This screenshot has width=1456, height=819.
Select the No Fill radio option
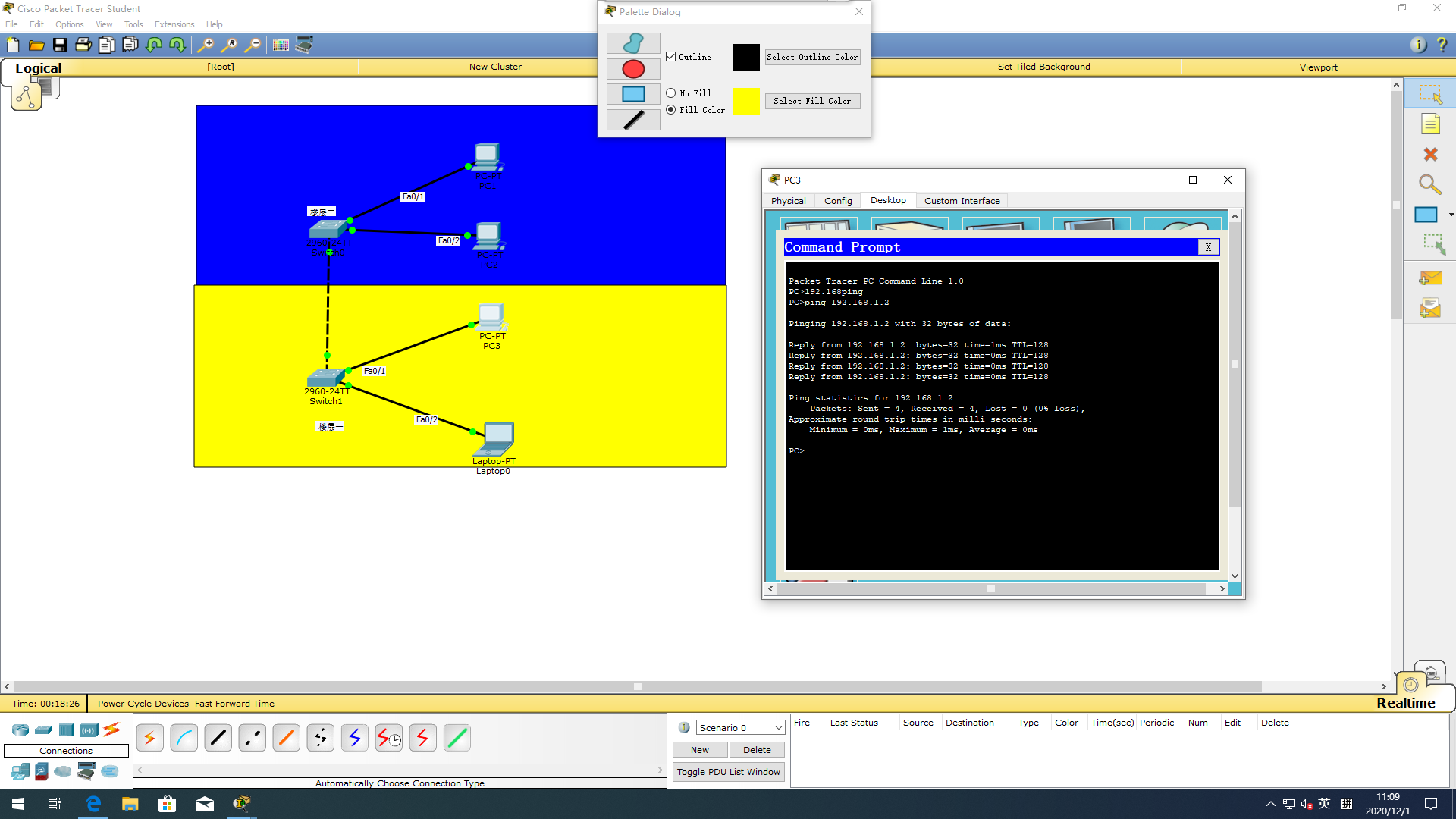671,93
